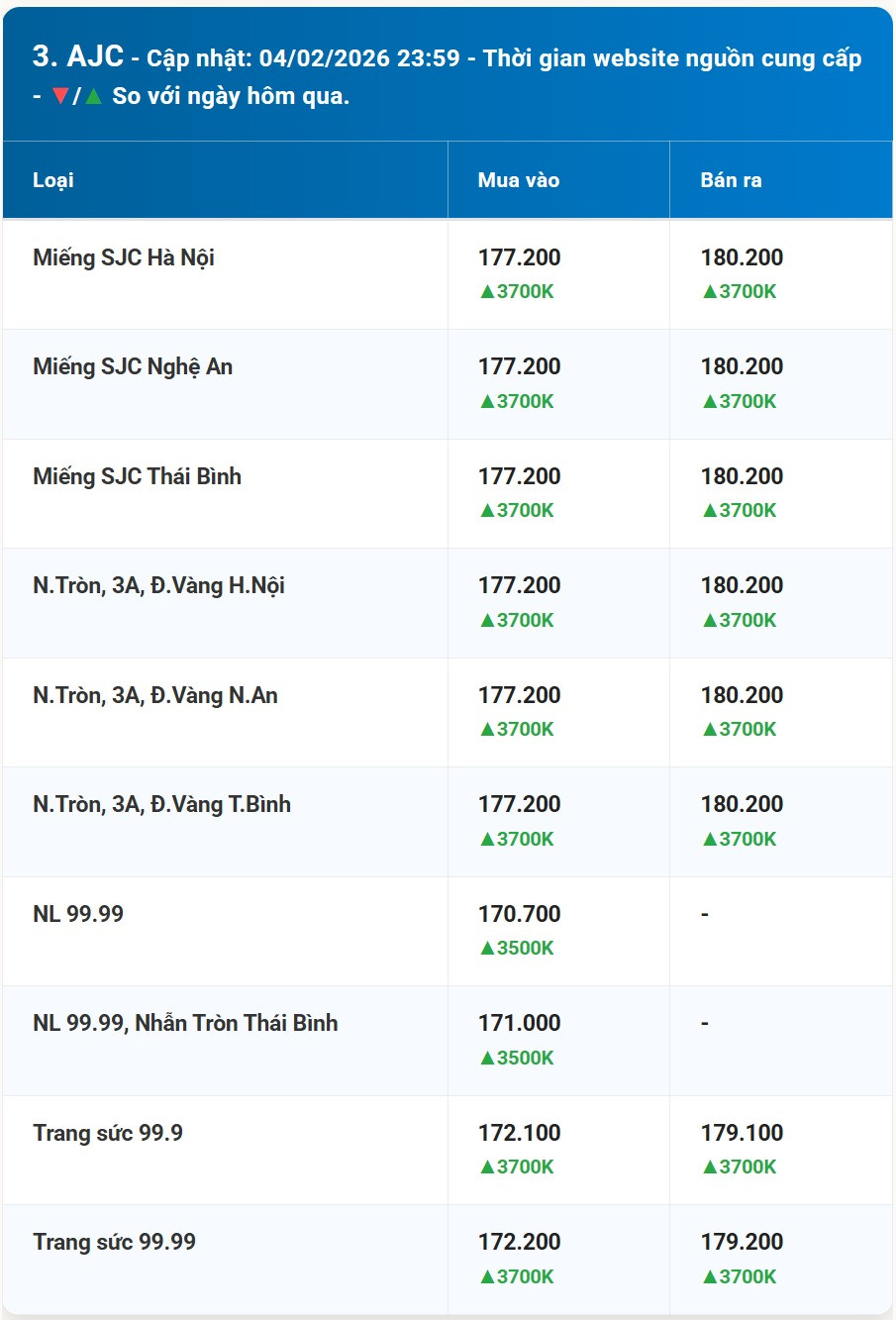Click green arrow under Trang sức 99.99 buy price
The image size is (896, 1320).
[487, 1276]
